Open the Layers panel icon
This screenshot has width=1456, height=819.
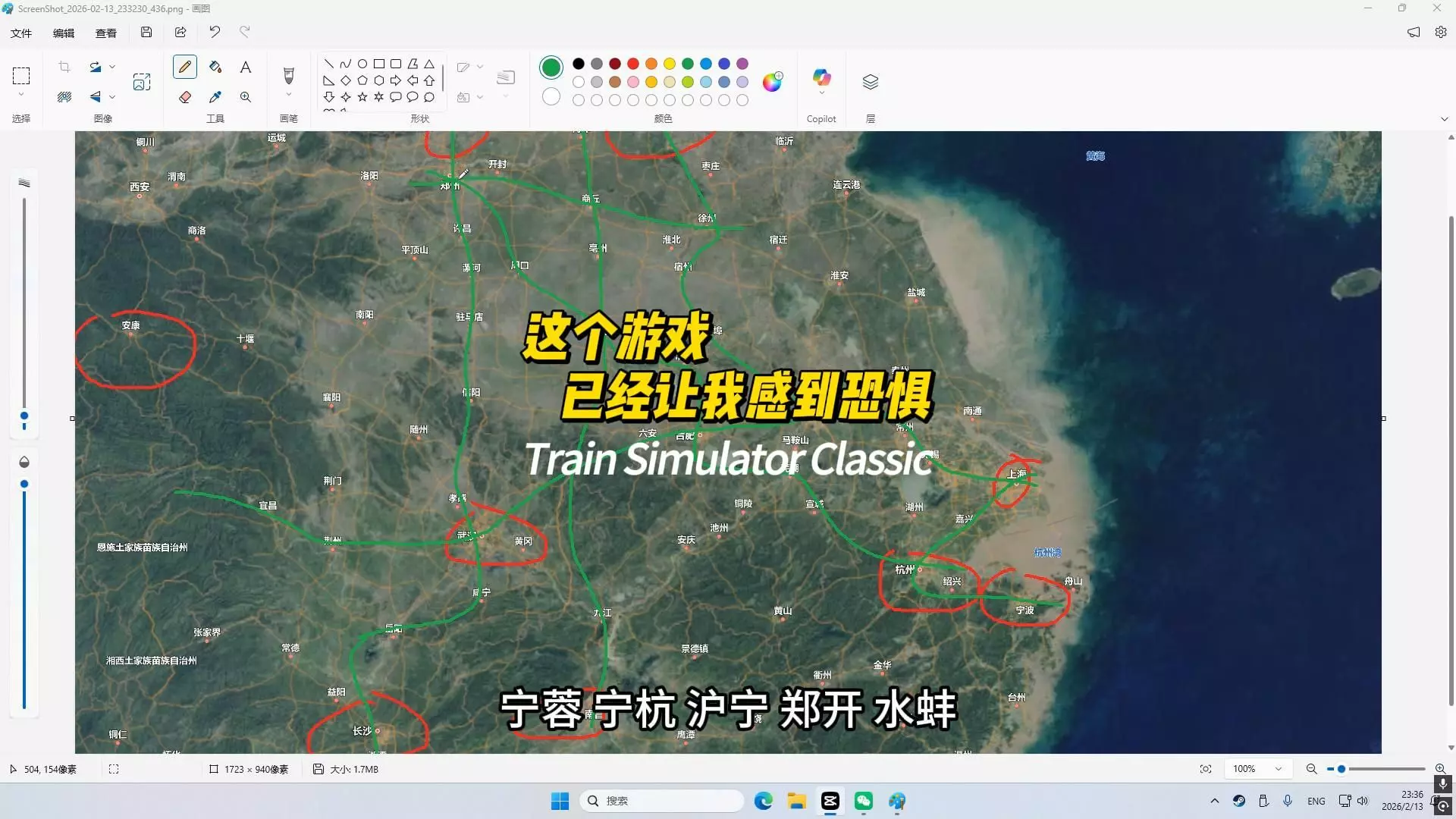(x=871, y=82)
